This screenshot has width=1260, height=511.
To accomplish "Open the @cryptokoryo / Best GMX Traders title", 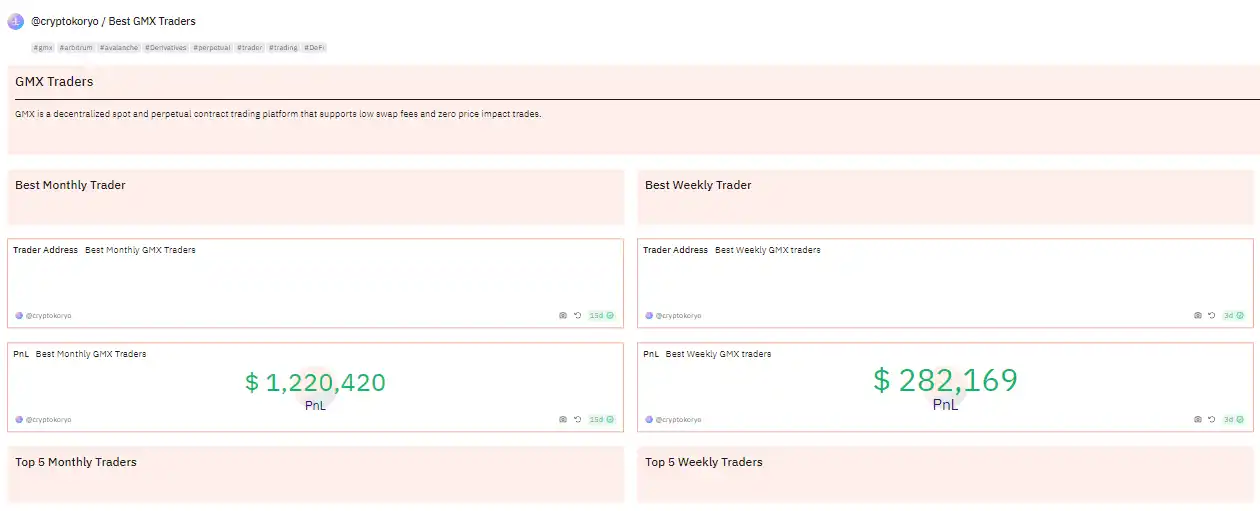I will (113, 21).
